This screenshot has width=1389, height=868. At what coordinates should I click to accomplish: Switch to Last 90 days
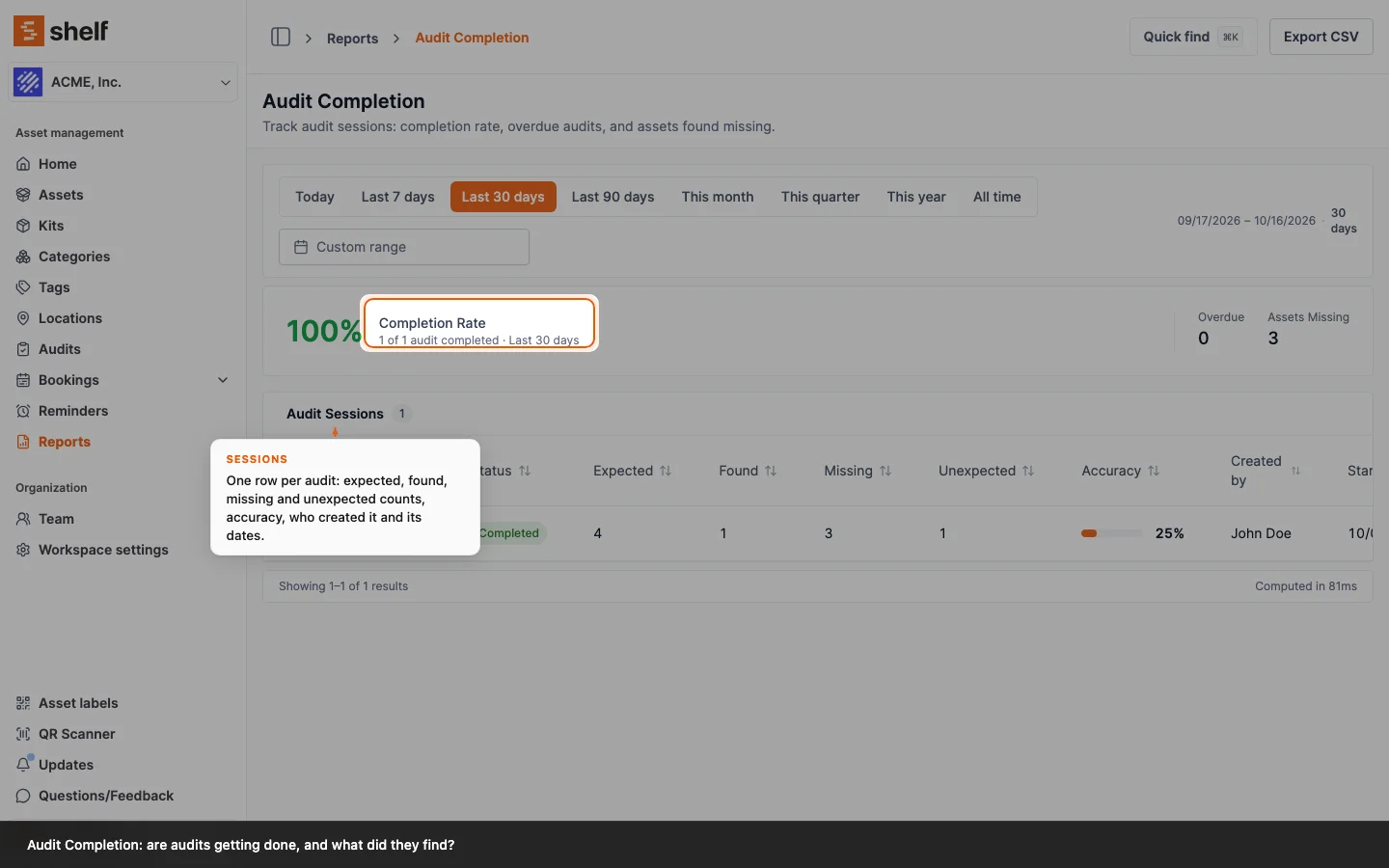click(613, 197)
